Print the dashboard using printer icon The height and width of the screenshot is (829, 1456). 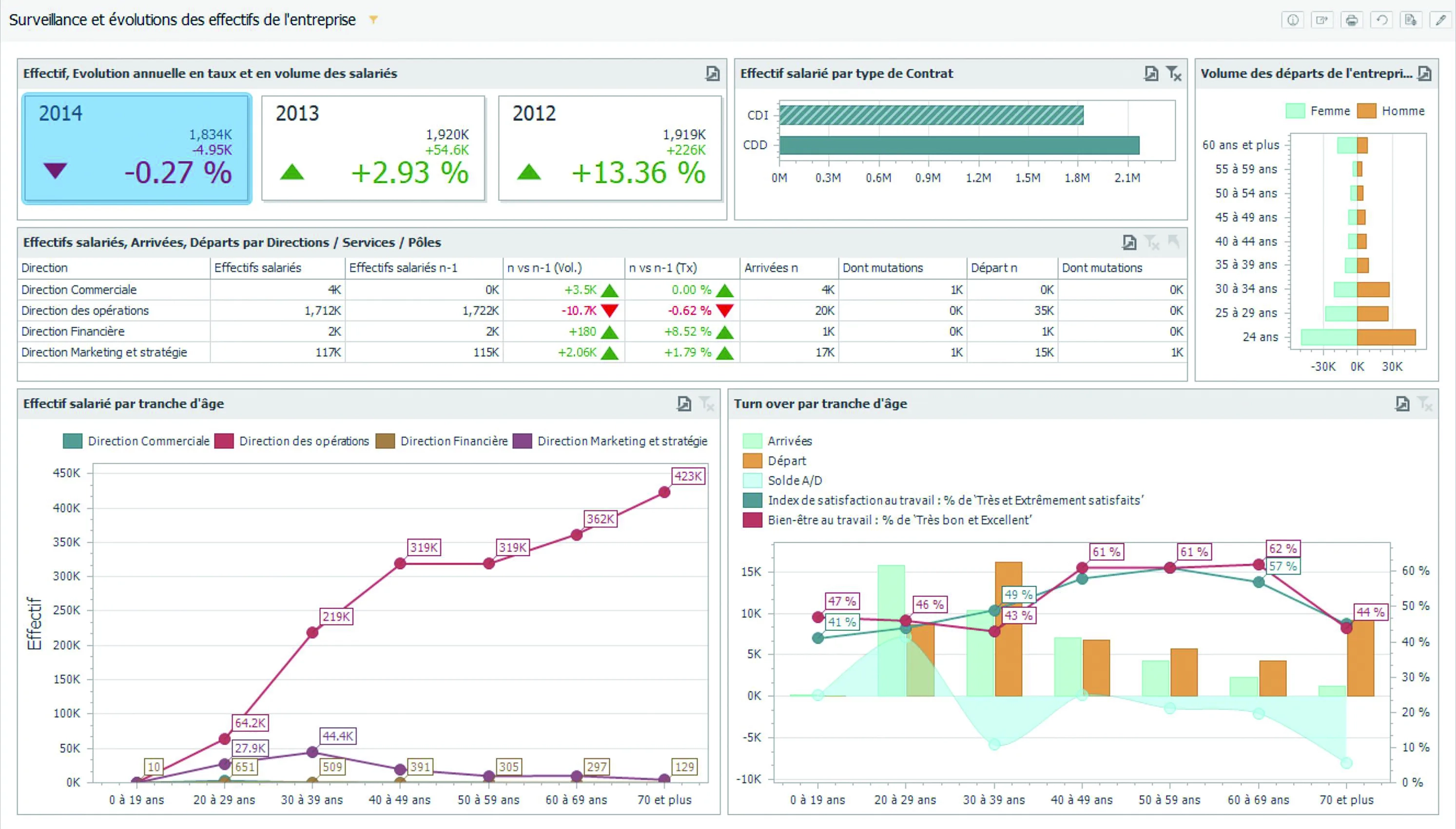(1351, 20)
